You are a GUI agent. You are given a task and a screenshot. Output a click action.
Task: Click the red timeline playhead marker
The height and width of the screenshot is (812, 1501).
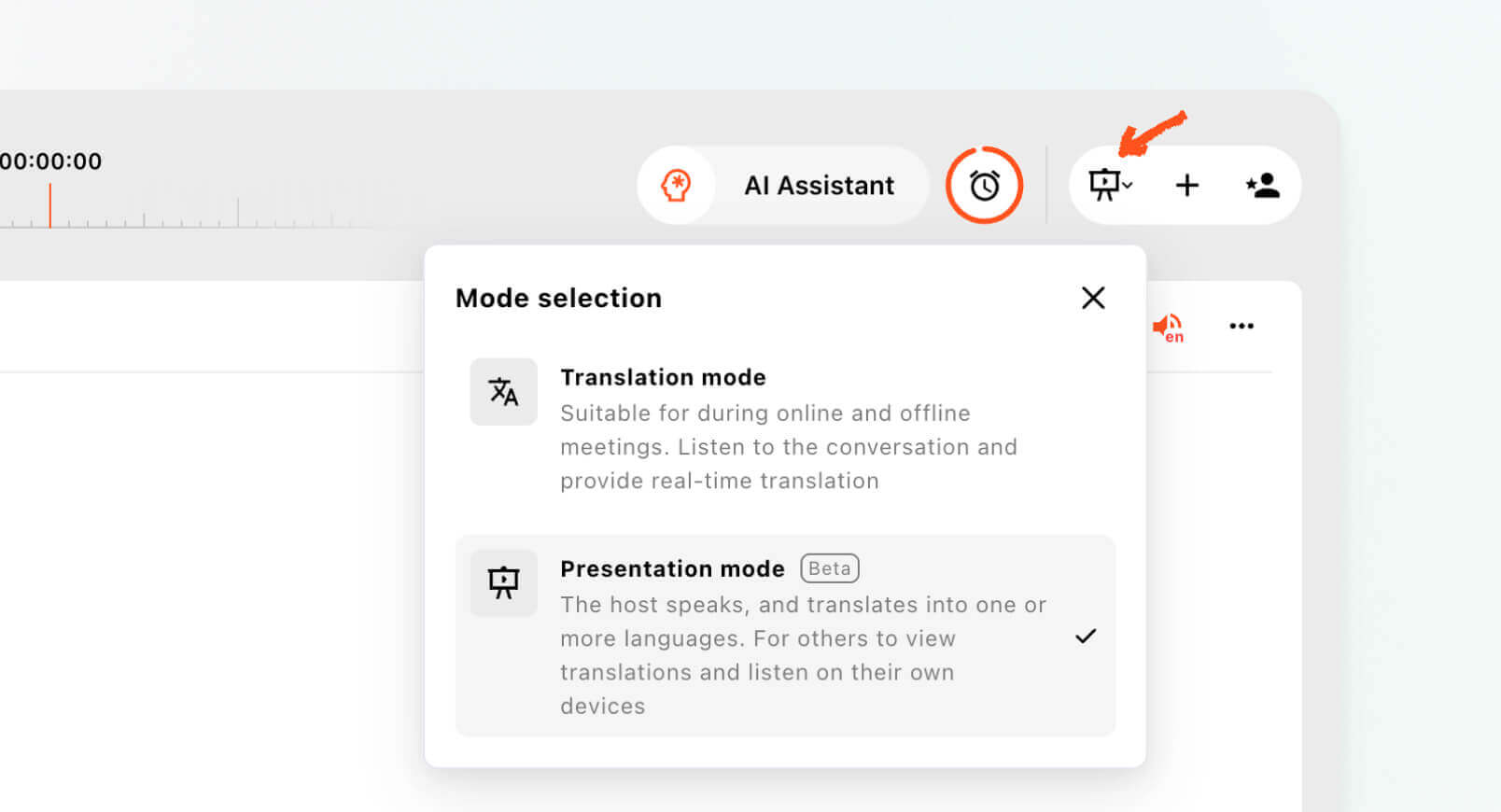point(49,205)
